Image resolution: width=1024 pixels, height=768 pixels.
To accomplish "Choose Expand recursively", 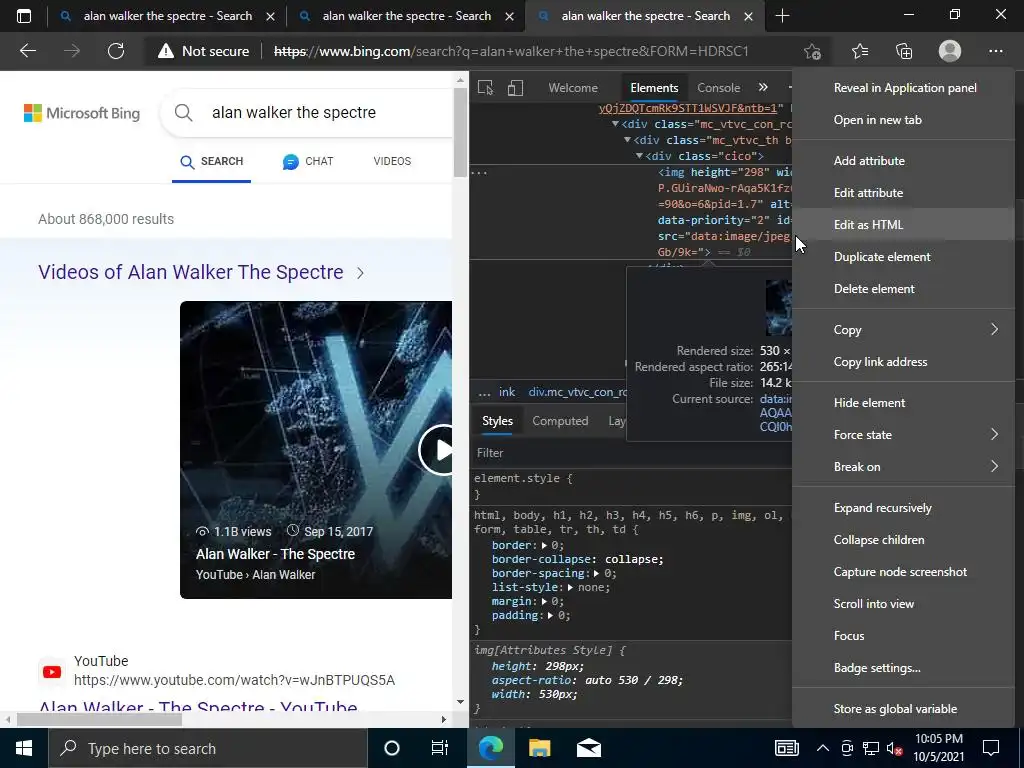I will coord(903,508).
